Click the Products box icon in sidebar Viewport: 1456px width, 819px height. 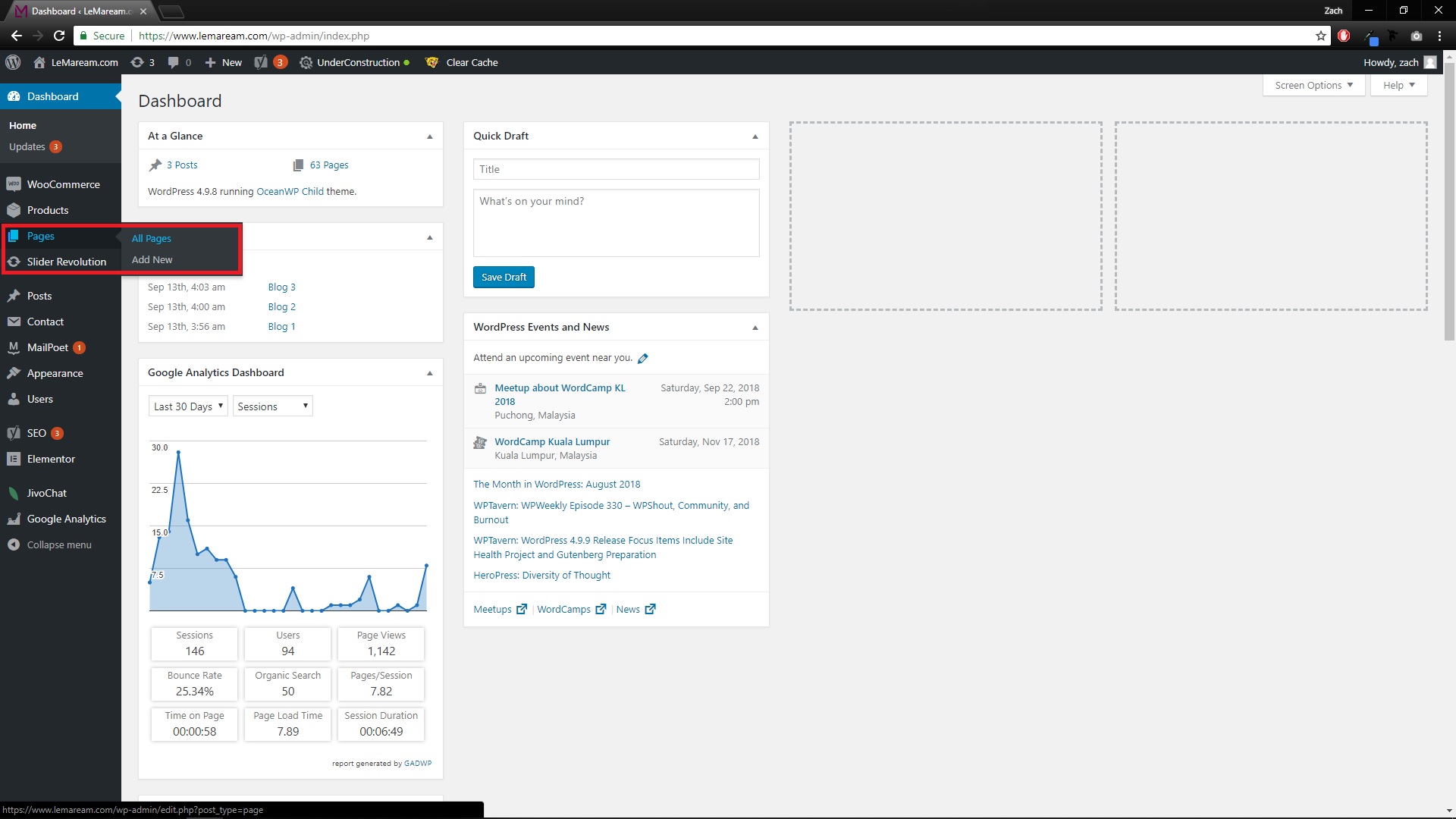(14, 210)
